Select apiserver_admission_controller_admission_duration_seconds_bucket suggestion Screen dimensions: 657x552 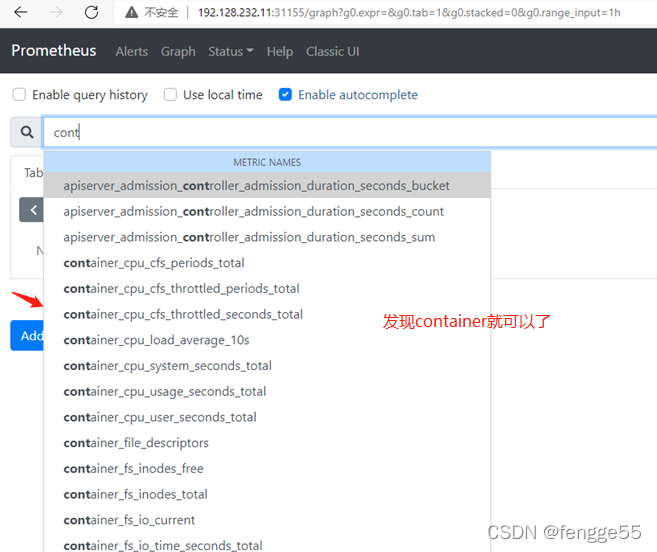tap(267, 186)
